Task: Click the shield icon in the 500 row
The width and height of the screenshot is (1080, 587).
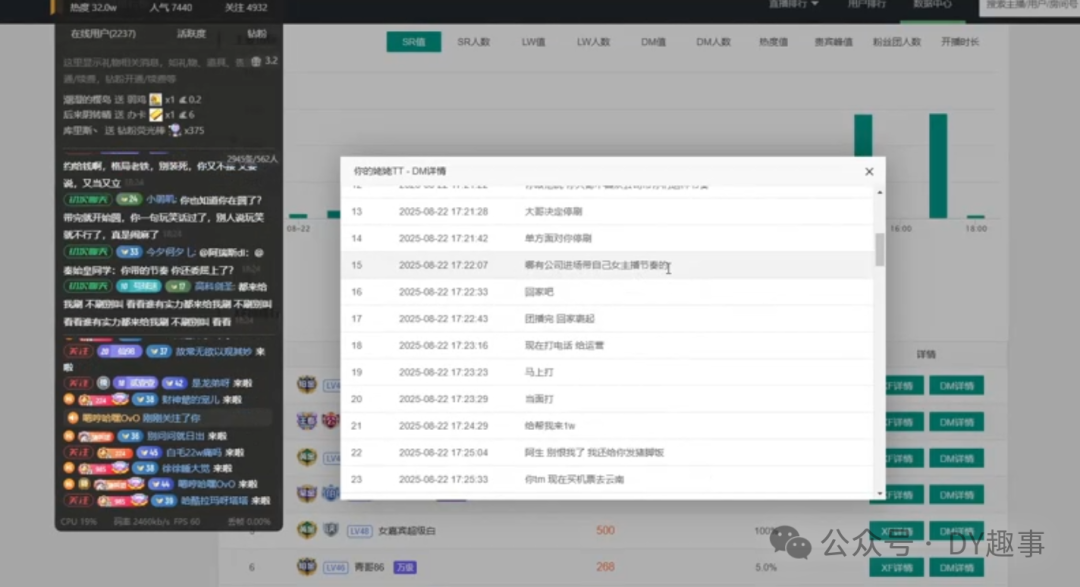Action: (331, 529)
